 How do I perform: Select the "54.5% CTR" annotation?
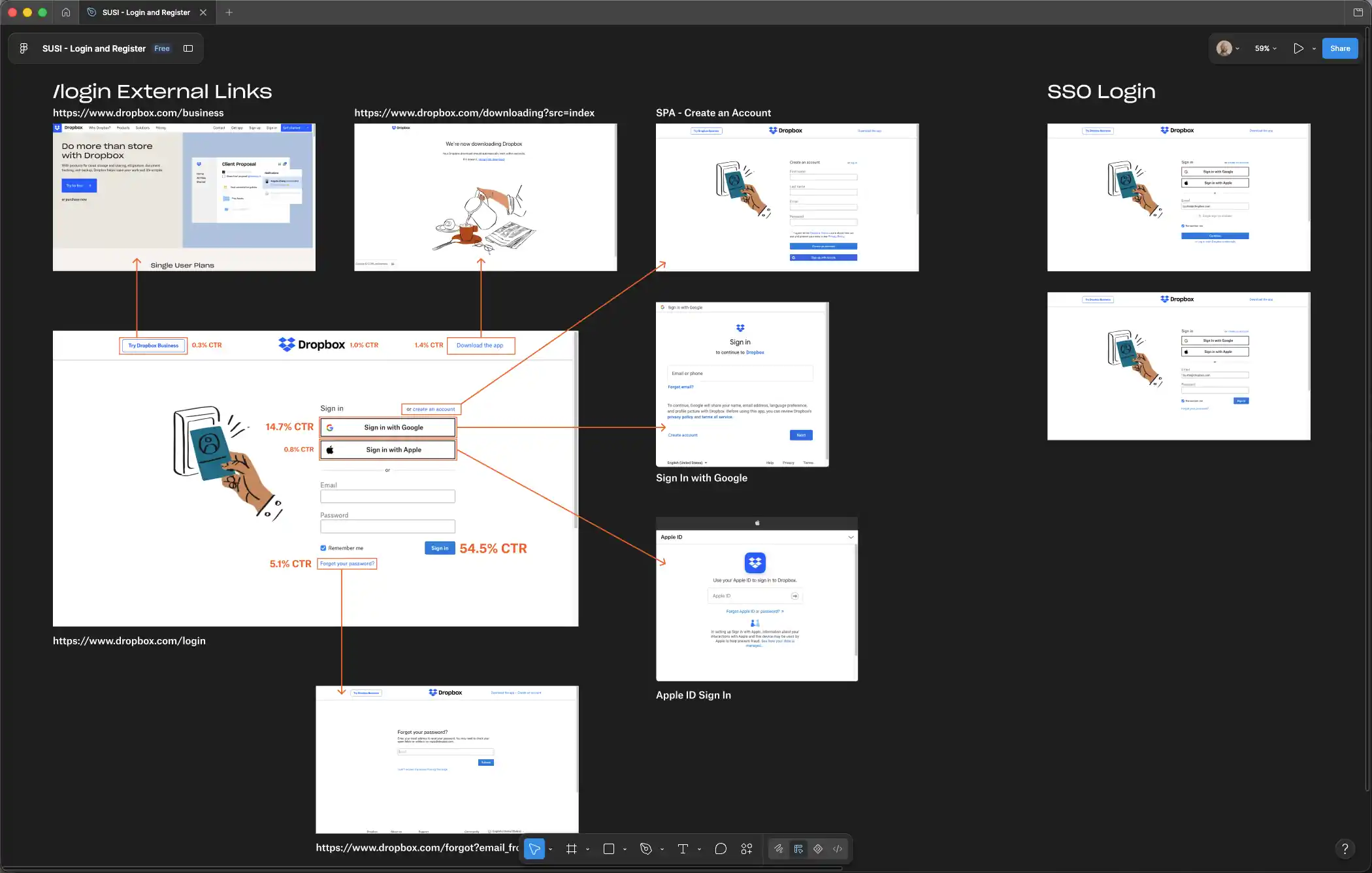tap(493, 549)
